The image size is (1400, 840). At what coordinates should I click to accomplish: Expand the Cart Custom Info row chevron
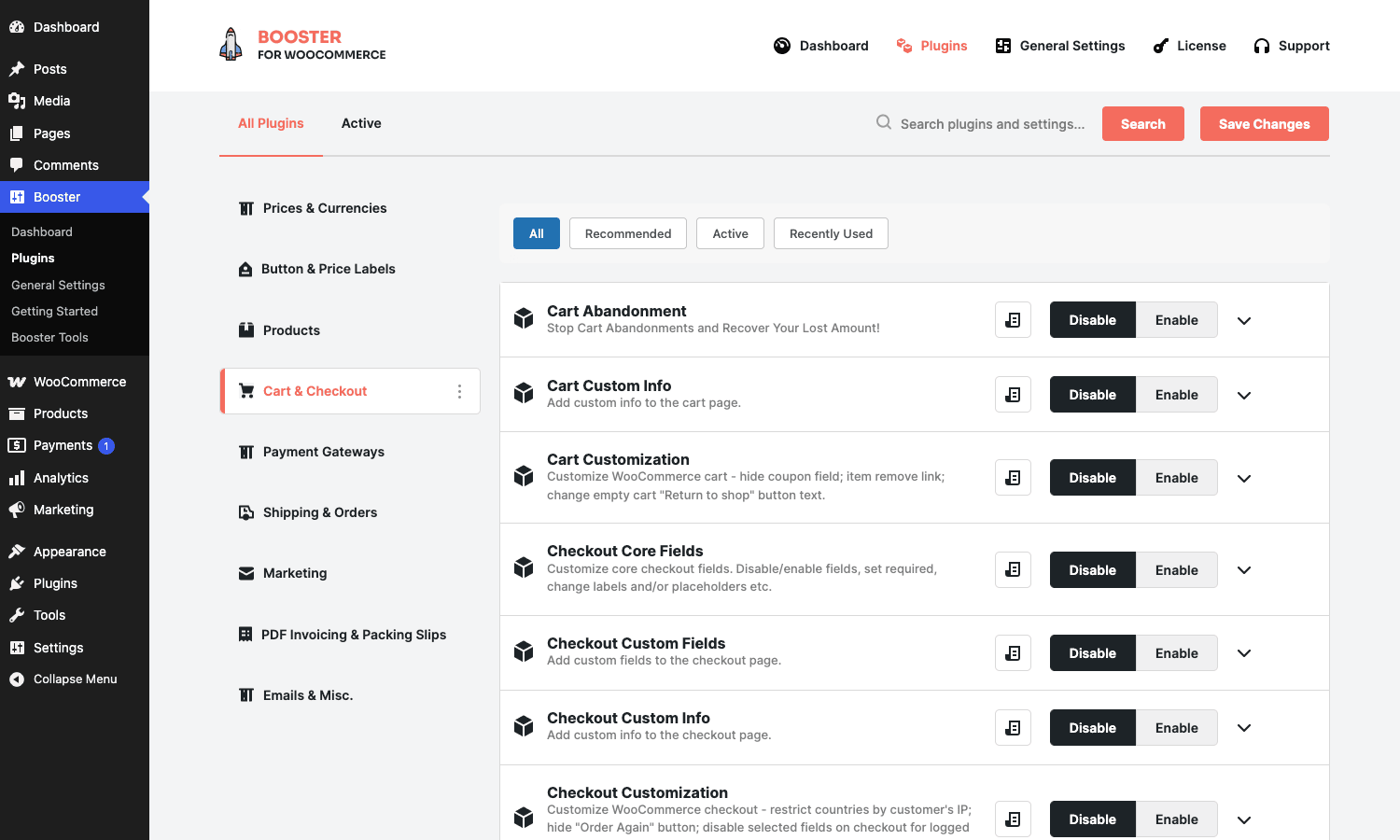[1244, 395]
